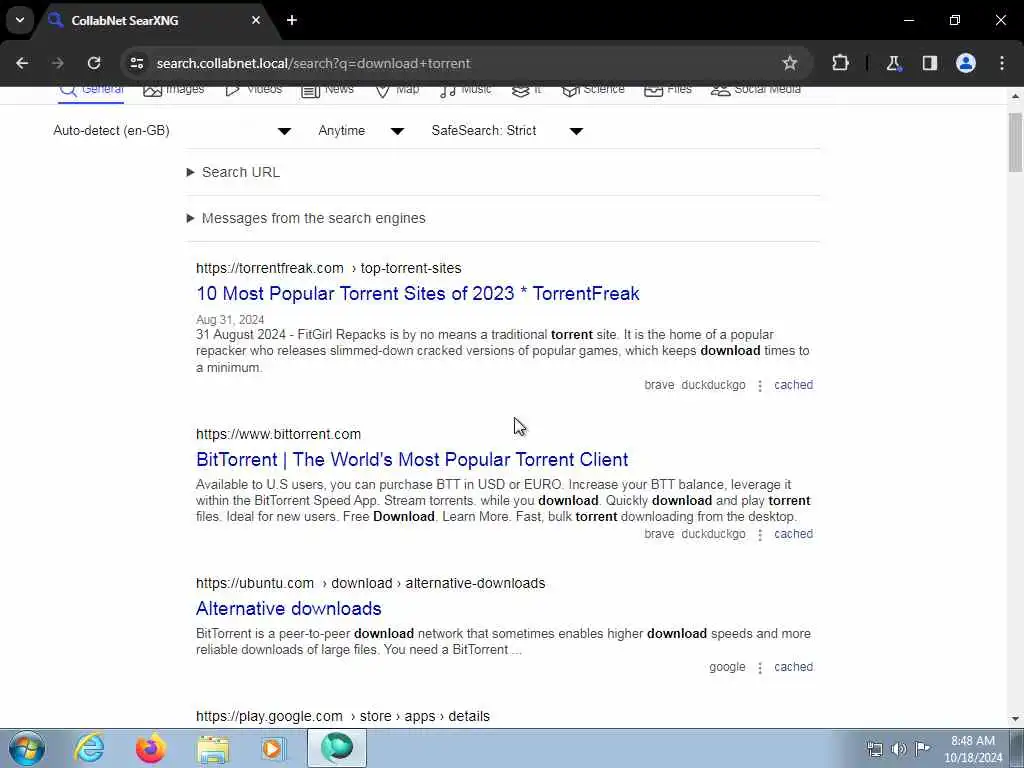The width and height of the screenshot is (1024, 768).
Task: Open cached copy of TorrentFreak result
Action: coord(793,385)
